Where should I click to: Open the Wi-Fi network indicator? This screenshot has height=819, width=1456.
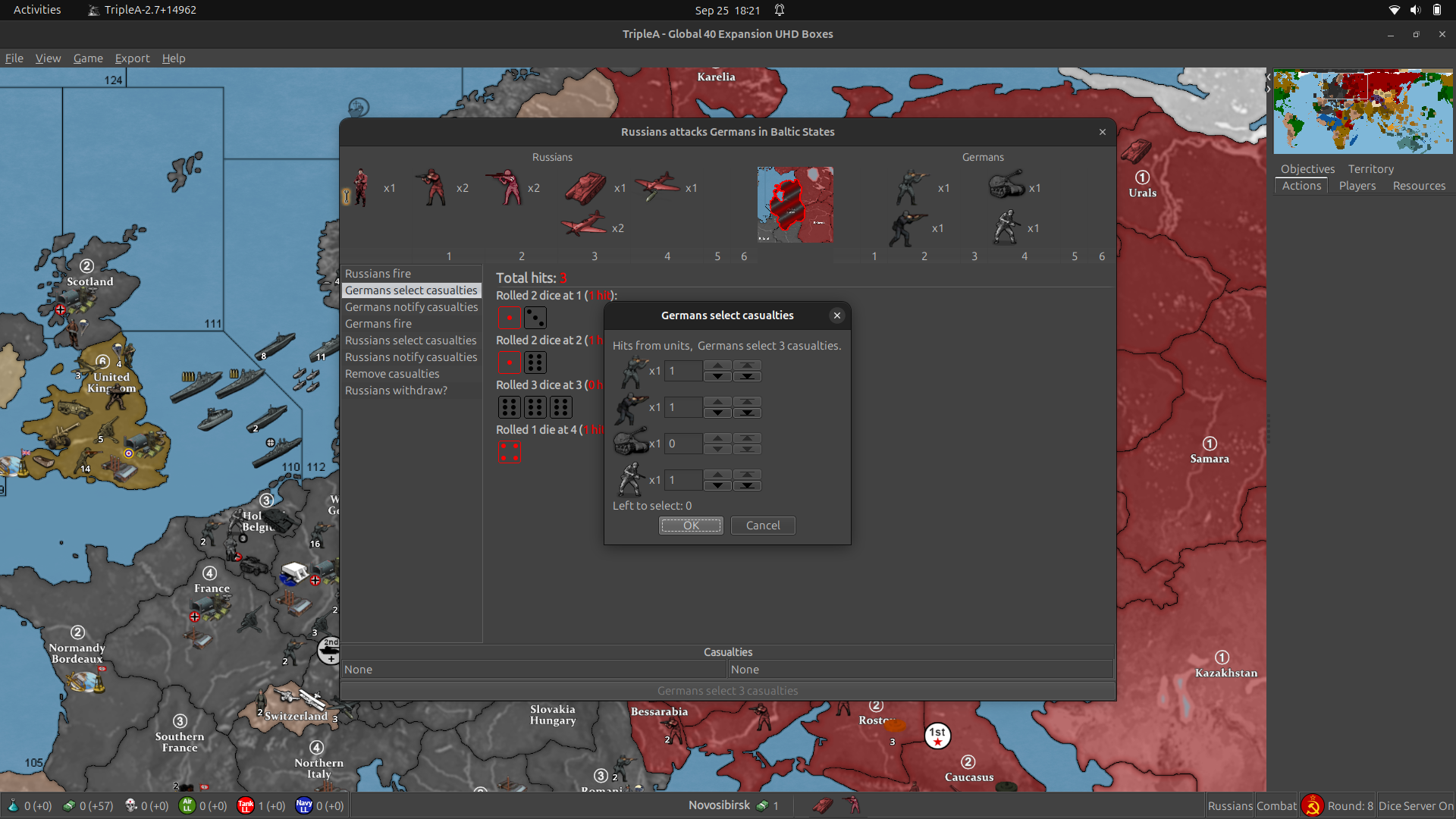1394,10
